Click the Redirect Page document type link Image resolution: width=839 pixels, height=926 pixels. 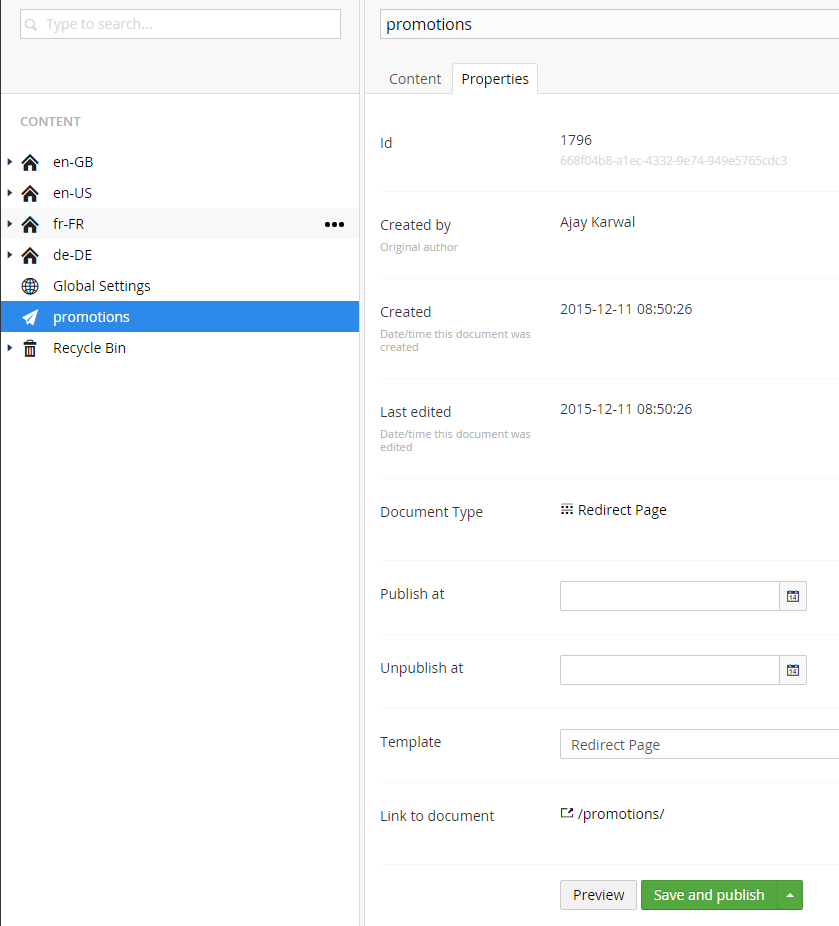[621, 510]
